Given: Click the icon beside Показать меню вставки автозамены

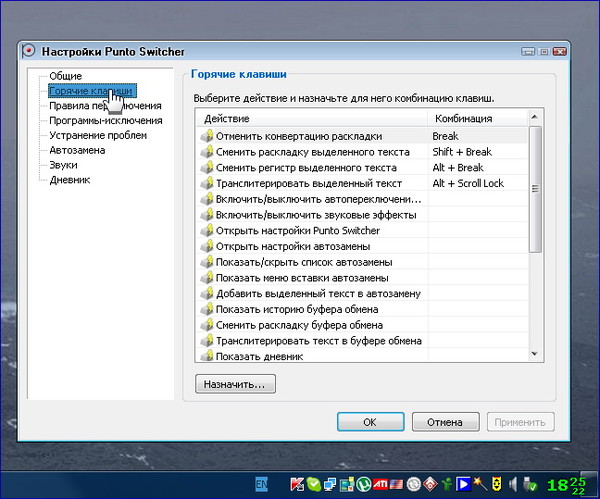Looking at the screenshot, I should pos(207,278).
